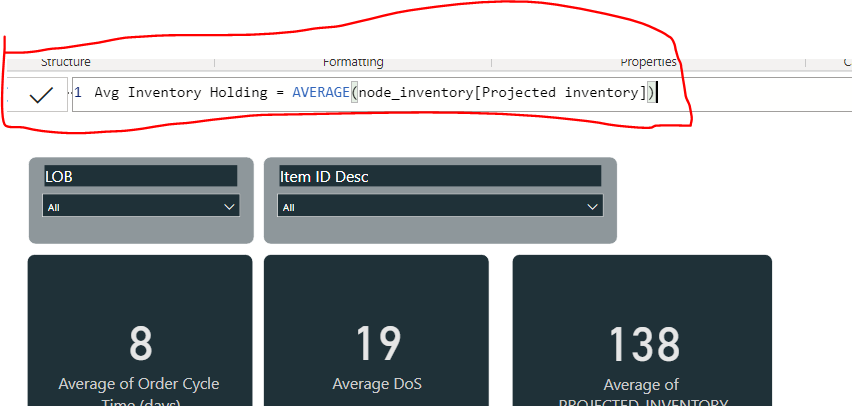852x406 pixels.
Task: Click the value 138 on the card
Action: [644, 345]
